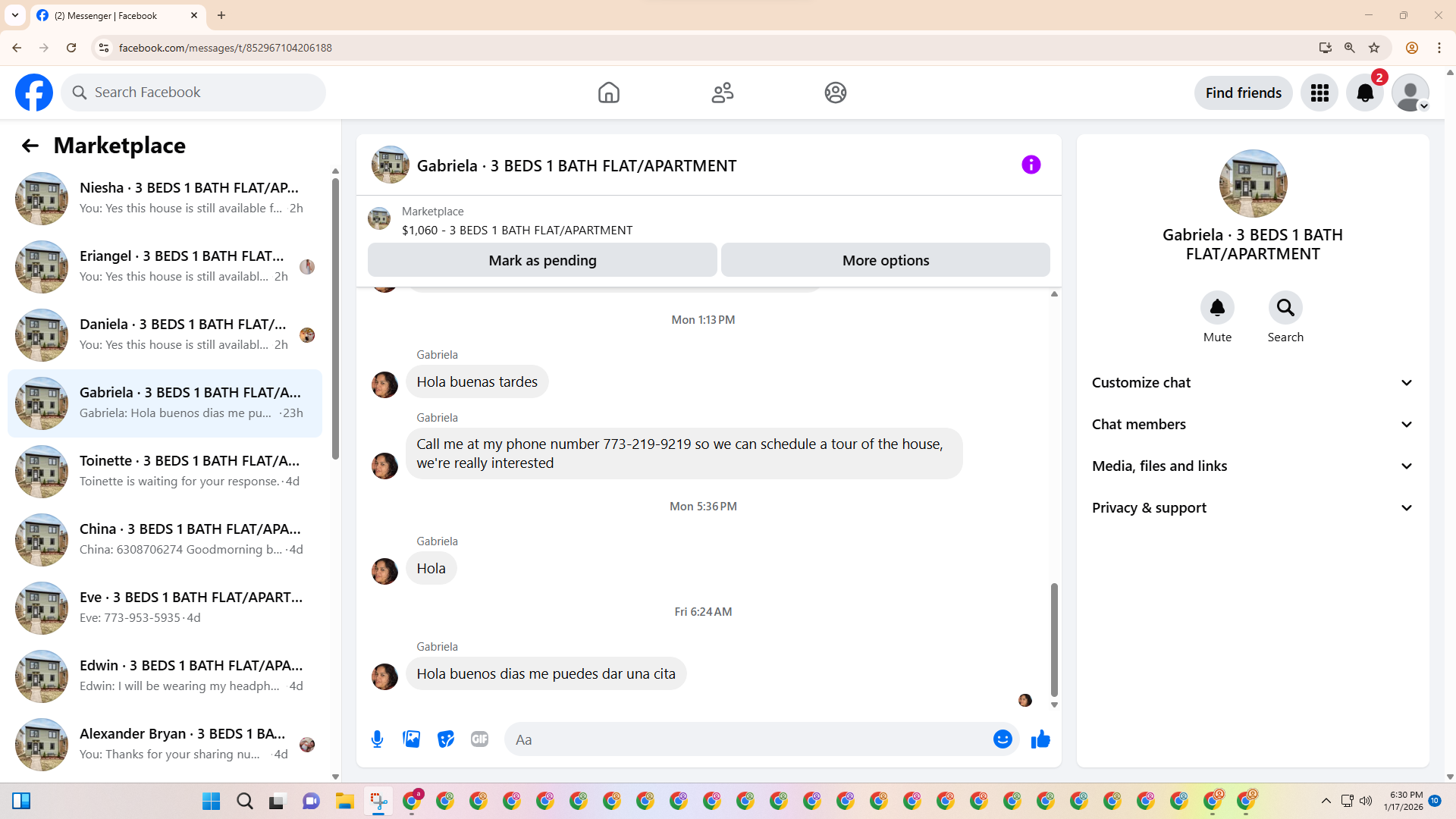Expand the Customize chat section
The width and height of the screenshot is (1456, 819).
pos(1253,383)
